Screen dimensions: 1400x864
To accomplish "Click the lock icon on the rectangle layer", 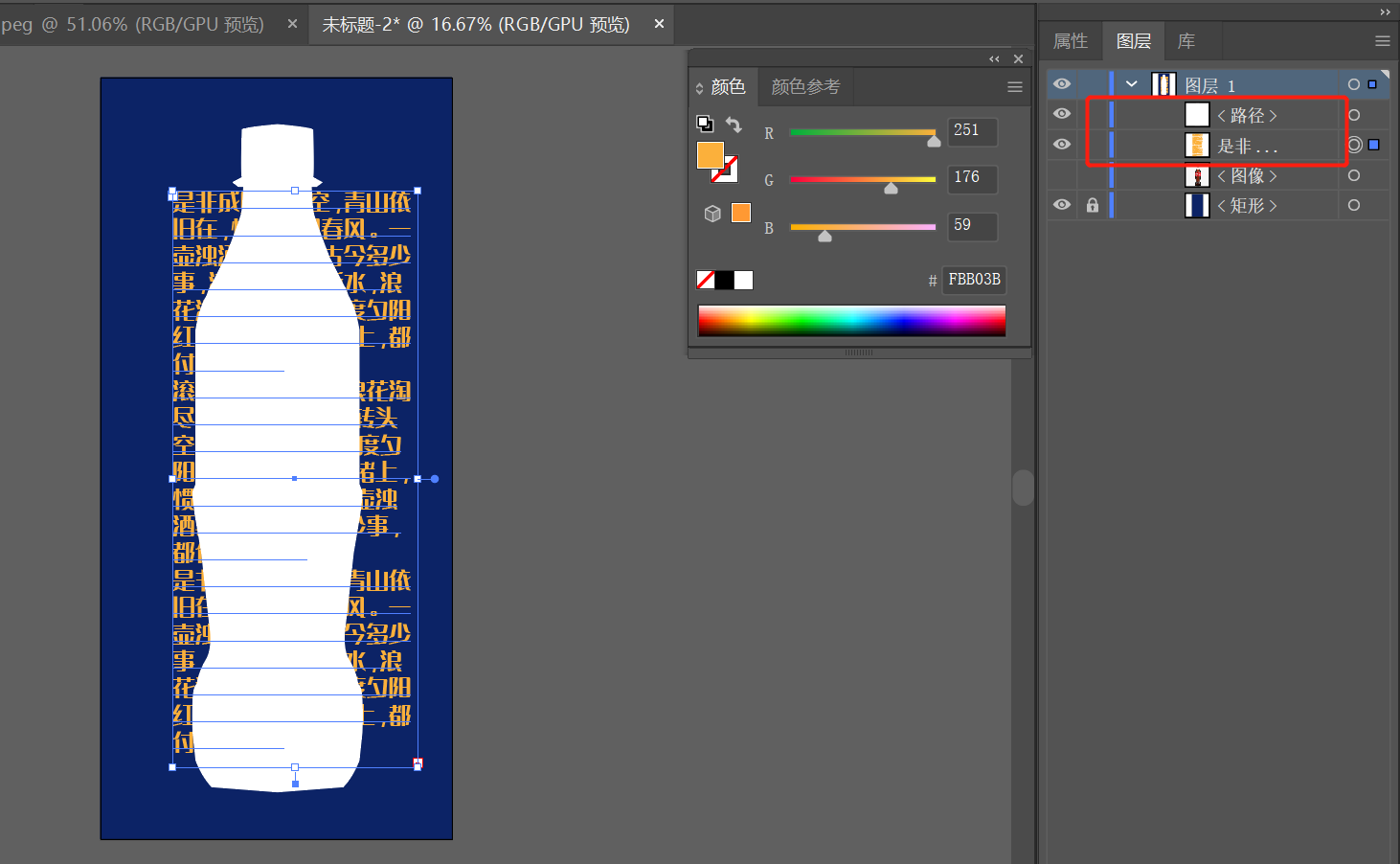I will [1093, 205].
